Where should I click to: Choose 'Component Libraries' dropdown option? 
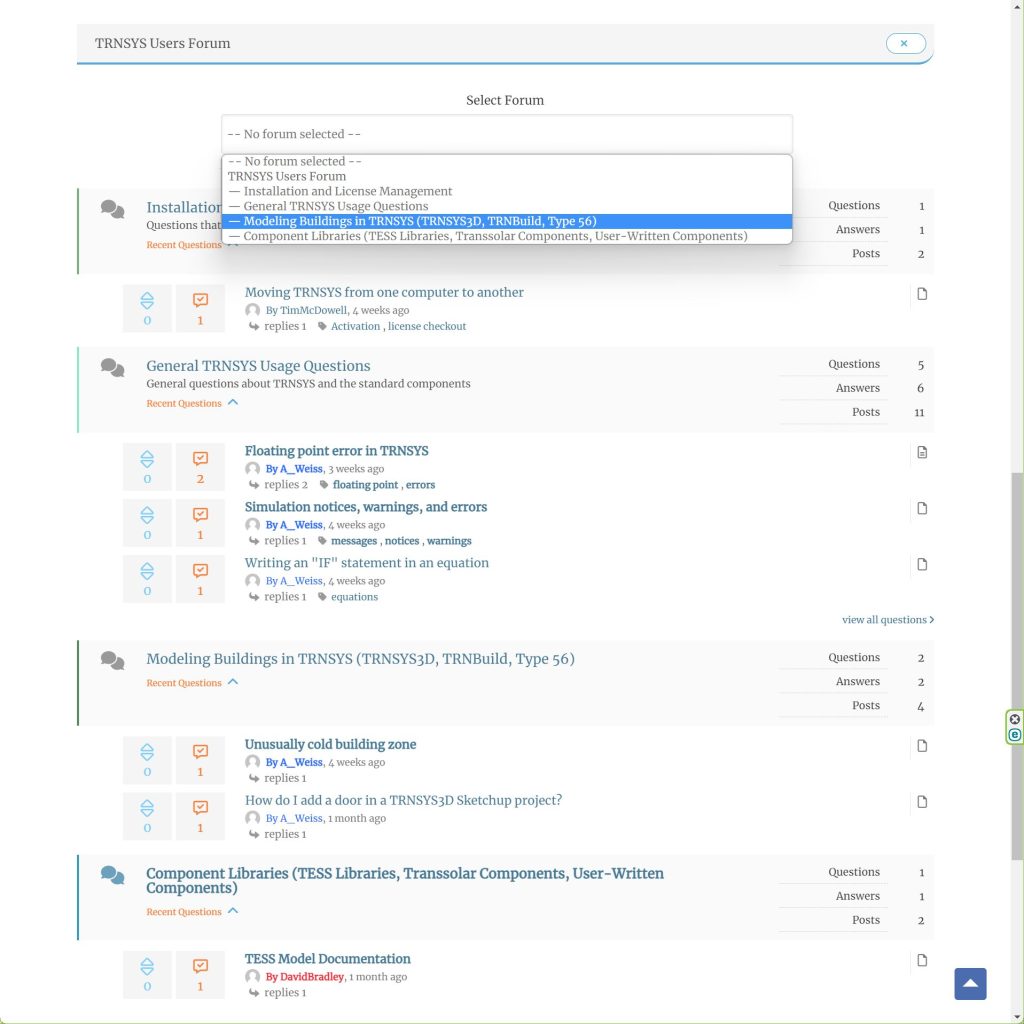pyautogui.click(x=507, y=236)
